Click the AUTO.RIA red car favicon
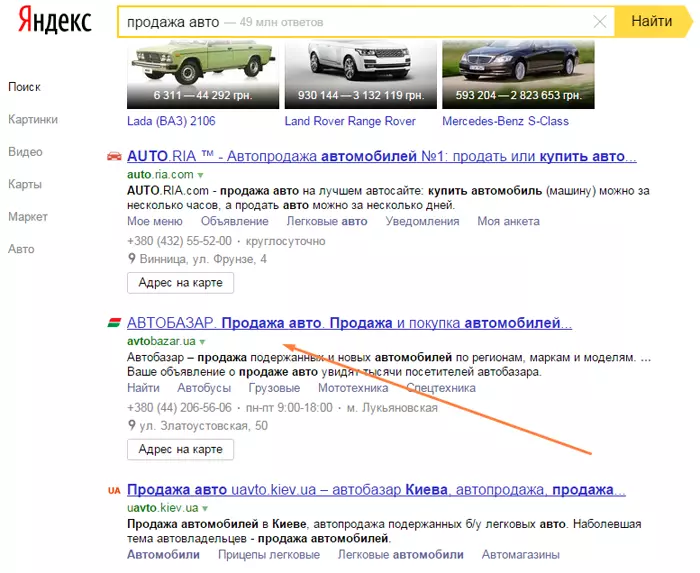This screenshot has height=573, width=700. [114, 156]
